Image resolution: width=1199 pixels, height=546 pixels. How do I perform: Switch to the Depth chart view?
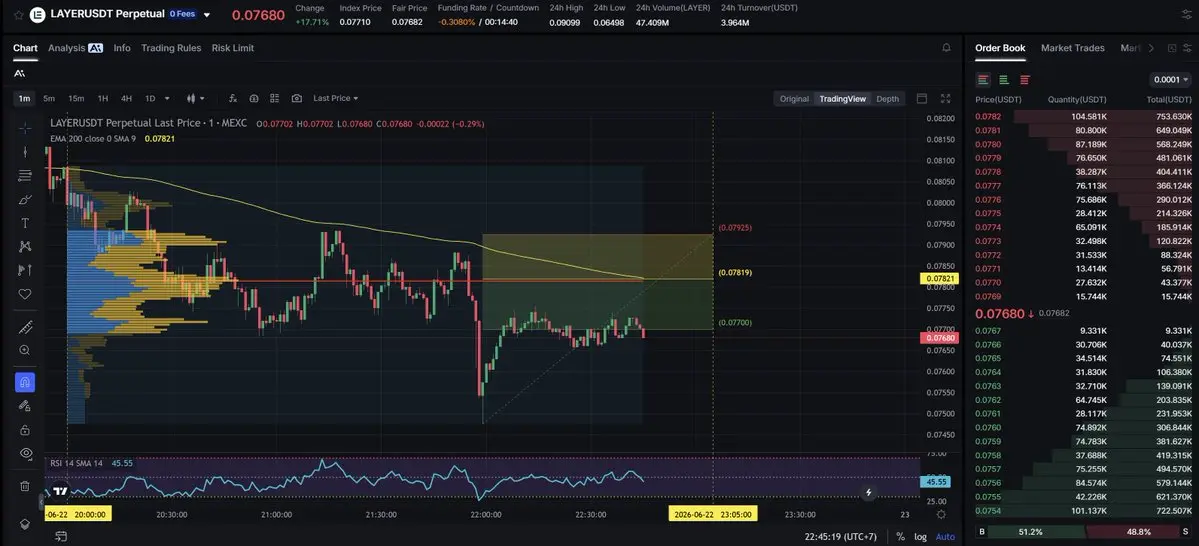pos(887,99)
